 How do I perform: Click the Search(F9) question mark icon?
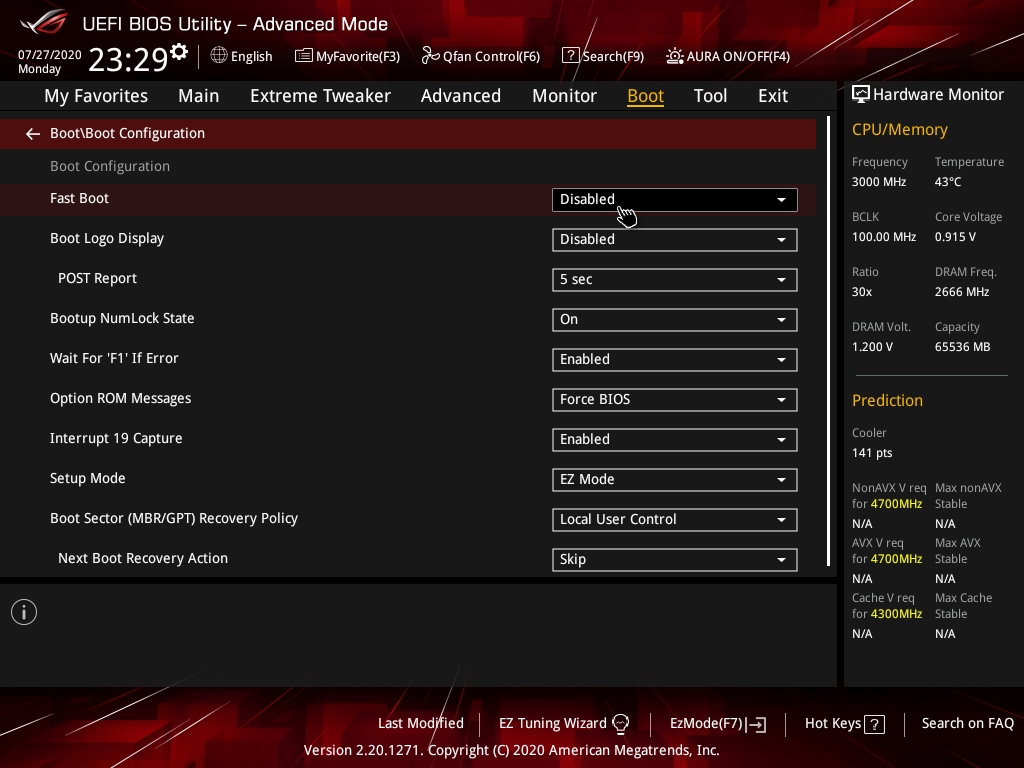(x=570, y=56)
